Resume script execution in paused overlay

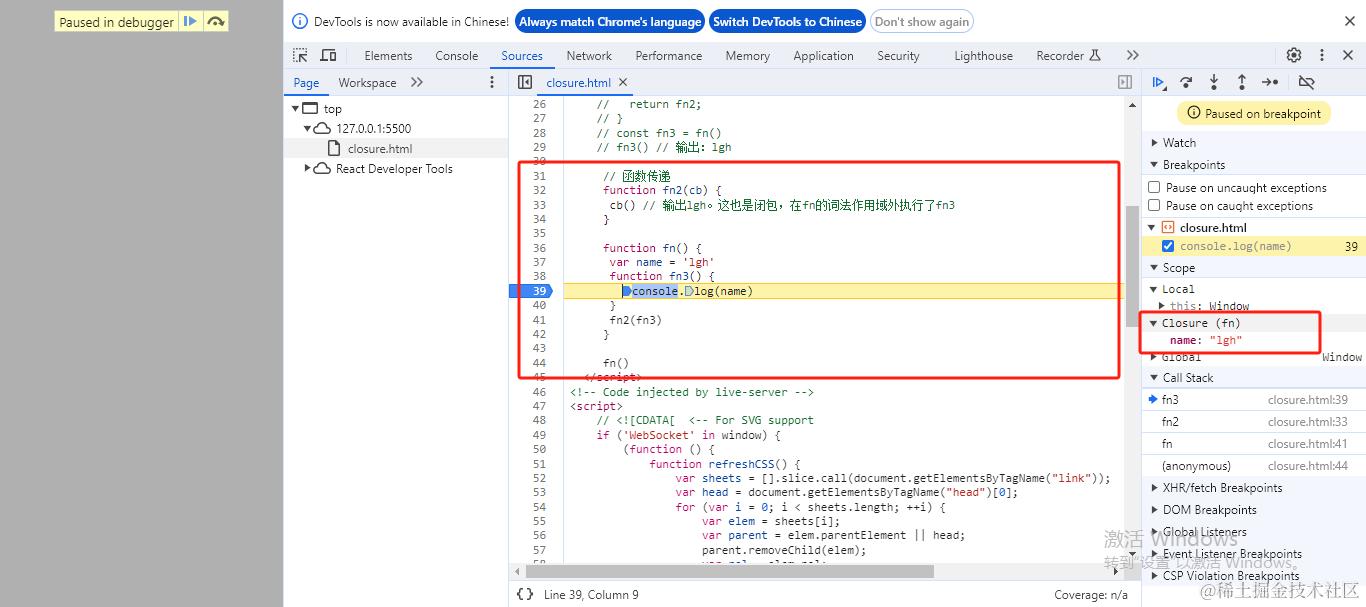point(190,21)
